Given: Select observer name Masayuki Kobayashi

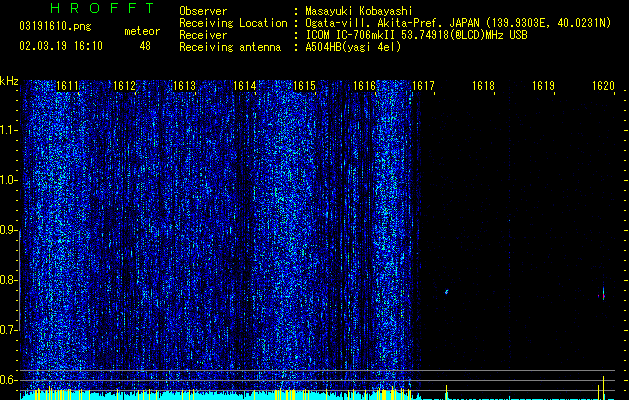Looking at the screenshot, I should (x=359, y=11).
